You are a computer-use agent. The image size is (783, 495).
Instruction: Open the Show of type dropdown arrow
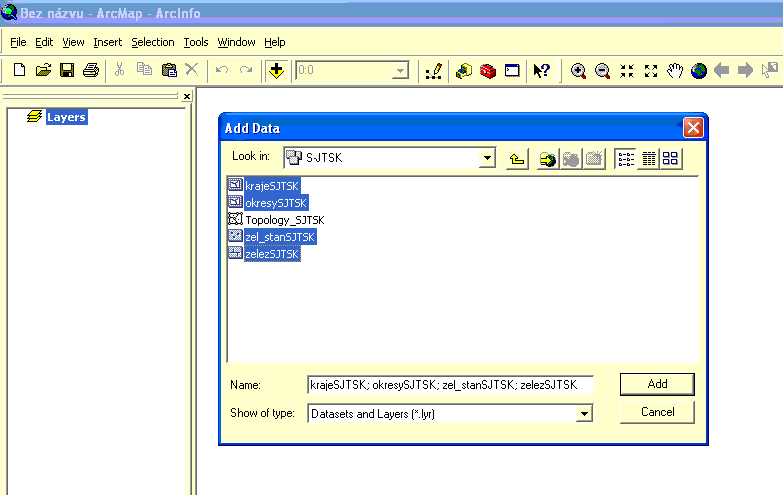[x=584, y=414]
